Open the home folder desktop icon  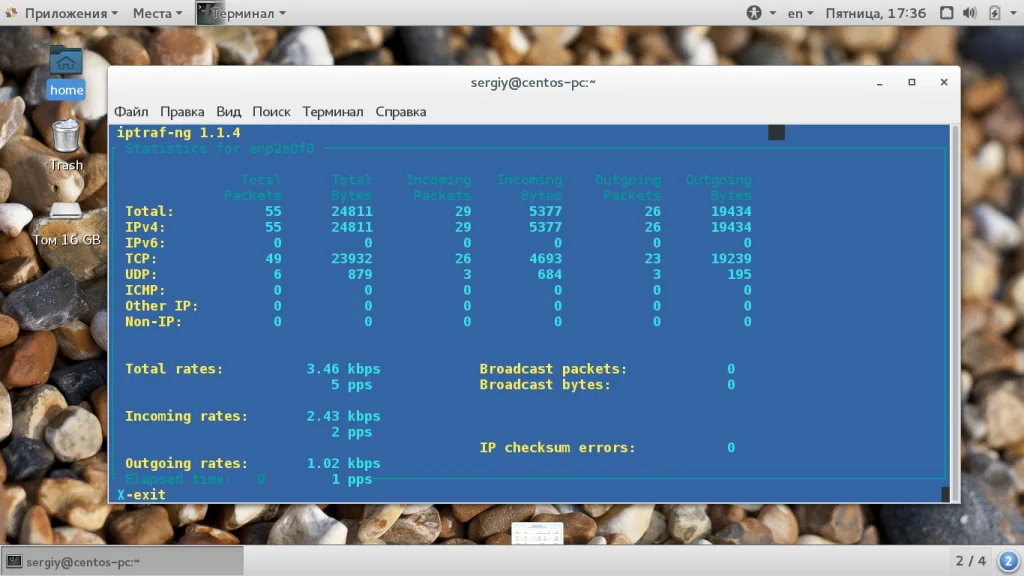tap(66, 72)
